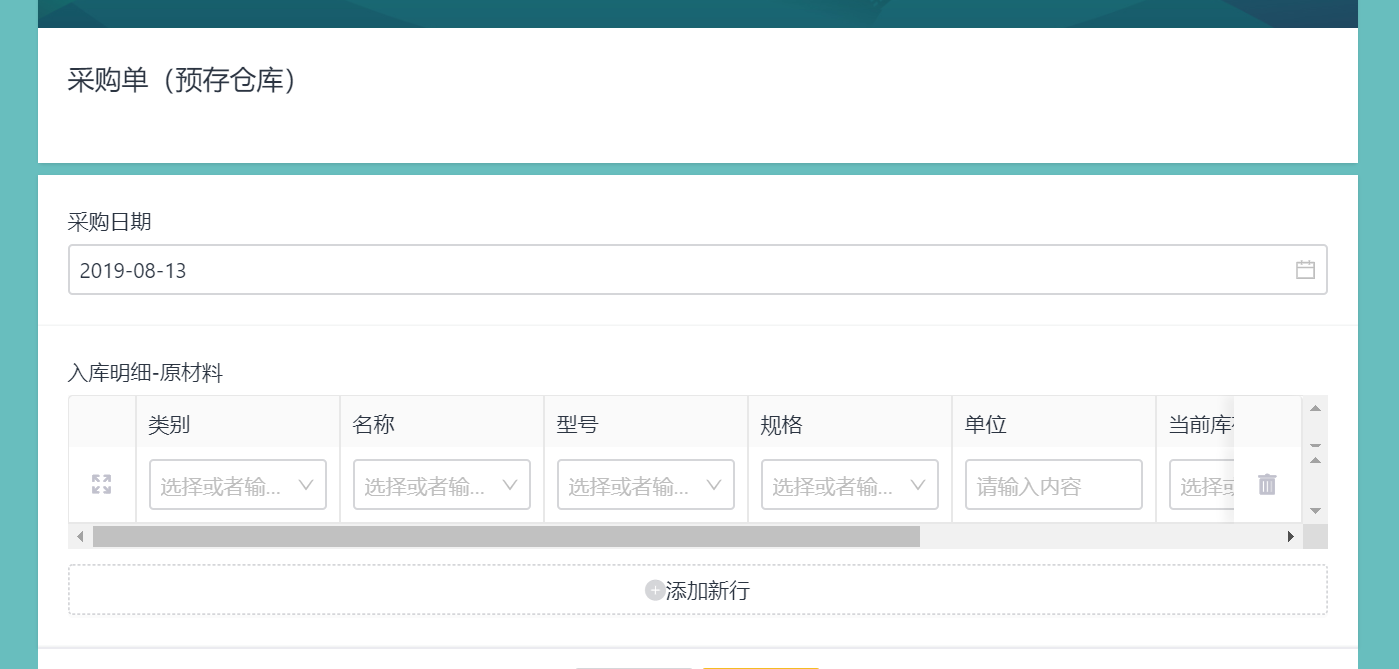Click the 名称 column header
This screenshot has height=669, width=1399.
click(x=374, y=424)
